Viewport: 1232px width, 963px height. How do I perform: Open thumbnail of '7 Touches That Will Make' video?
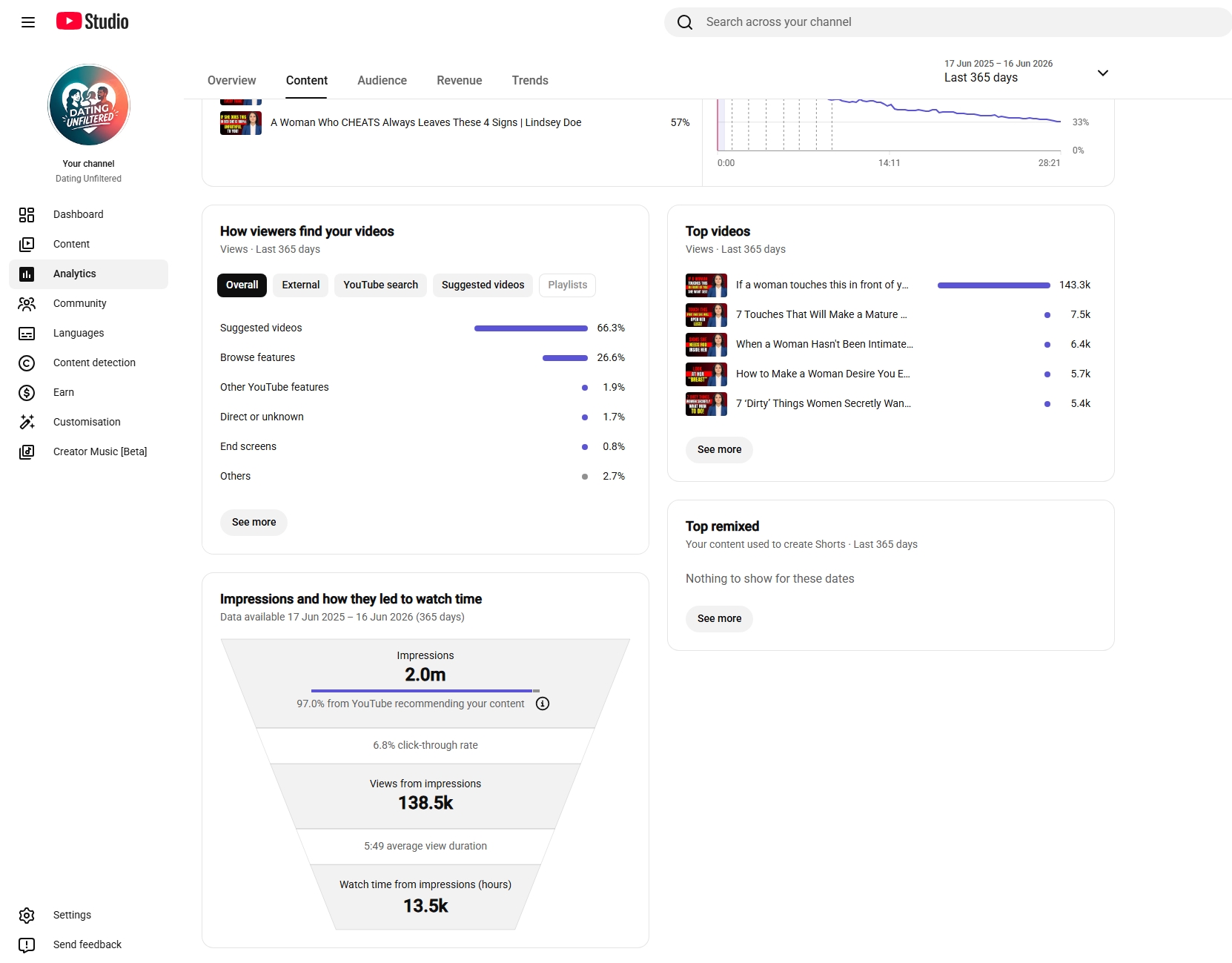tap(706, 315)
